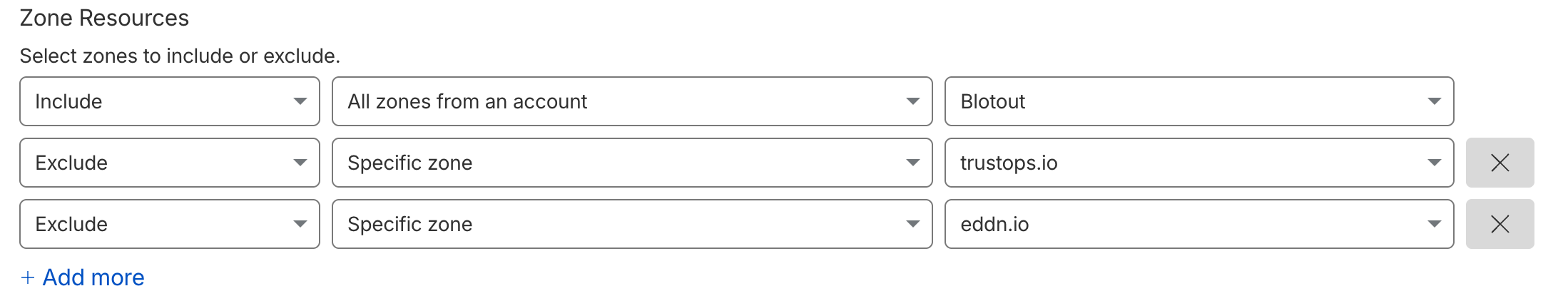Screen dimensions: 1568x301
Task: Remove the trustops.io exclusion row
Action: pyautogui.click(x=1500, y=163)
